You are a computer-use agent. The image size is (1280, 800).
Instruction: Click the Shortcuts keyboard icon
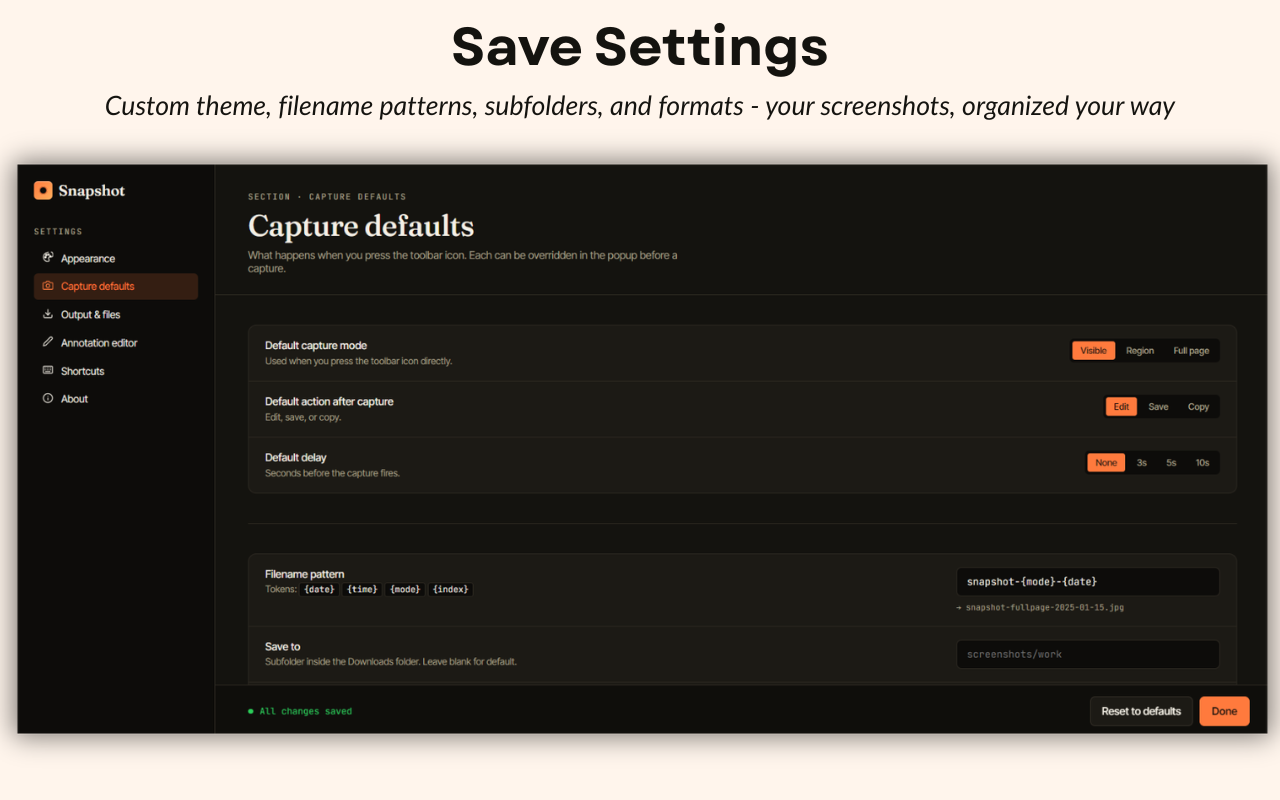[48, 370]
